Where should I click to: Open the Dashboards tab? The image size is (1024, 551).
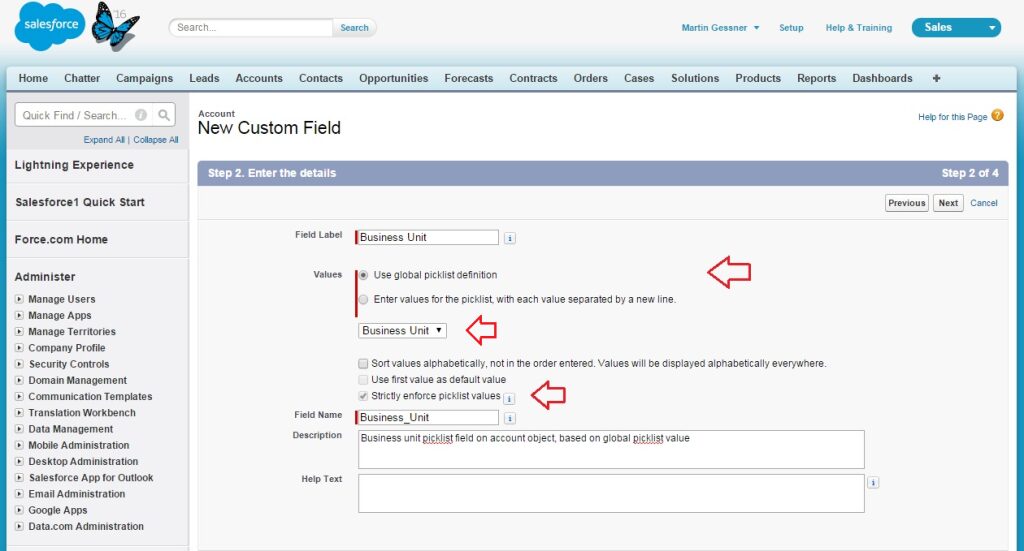click(882, 78)
